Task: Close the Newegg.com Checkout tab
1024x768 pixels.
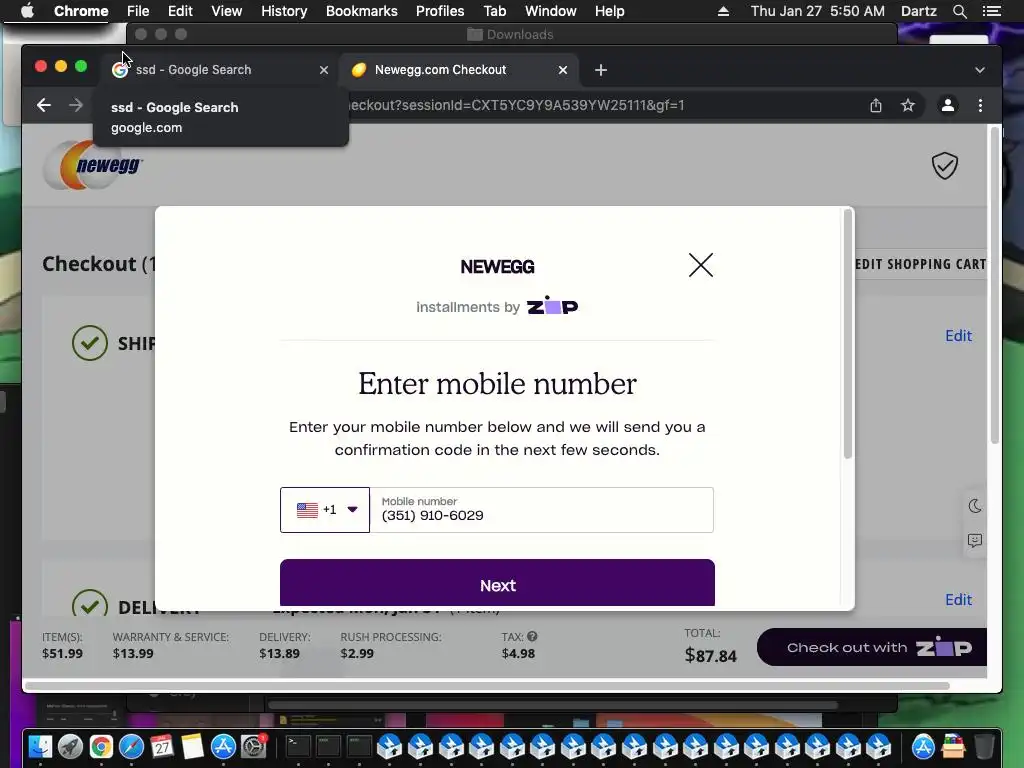Action: tap(563, 70)
